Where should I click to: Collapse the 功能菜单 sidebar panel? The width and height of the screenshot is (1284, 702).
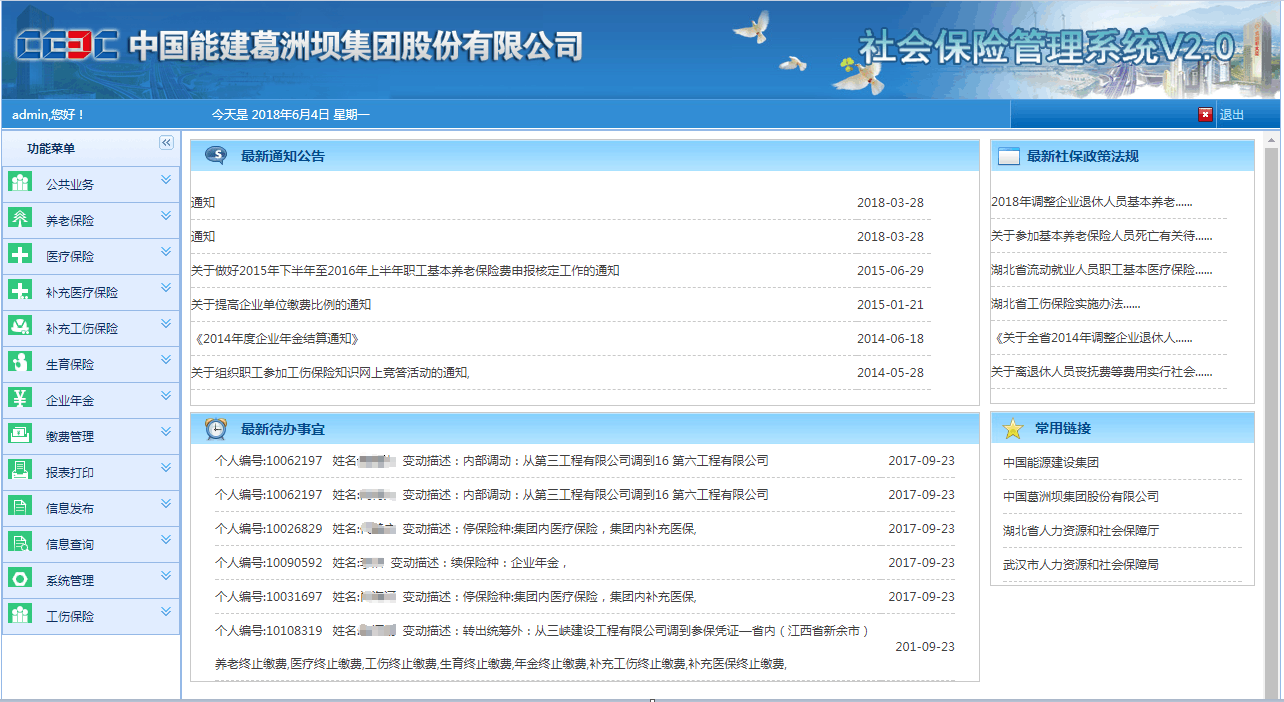(167, 143)
